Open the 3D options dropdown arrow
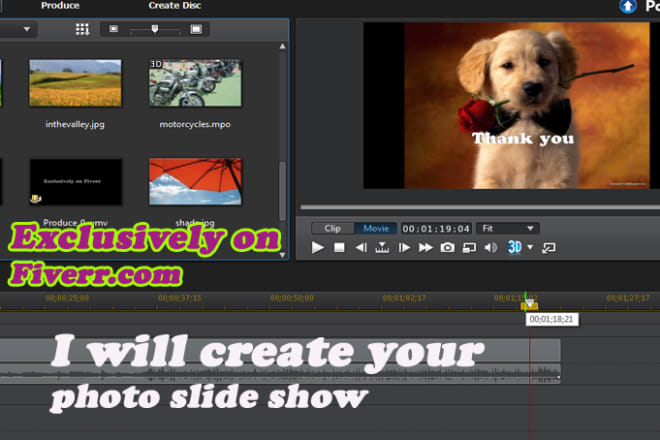 point(530,247)
